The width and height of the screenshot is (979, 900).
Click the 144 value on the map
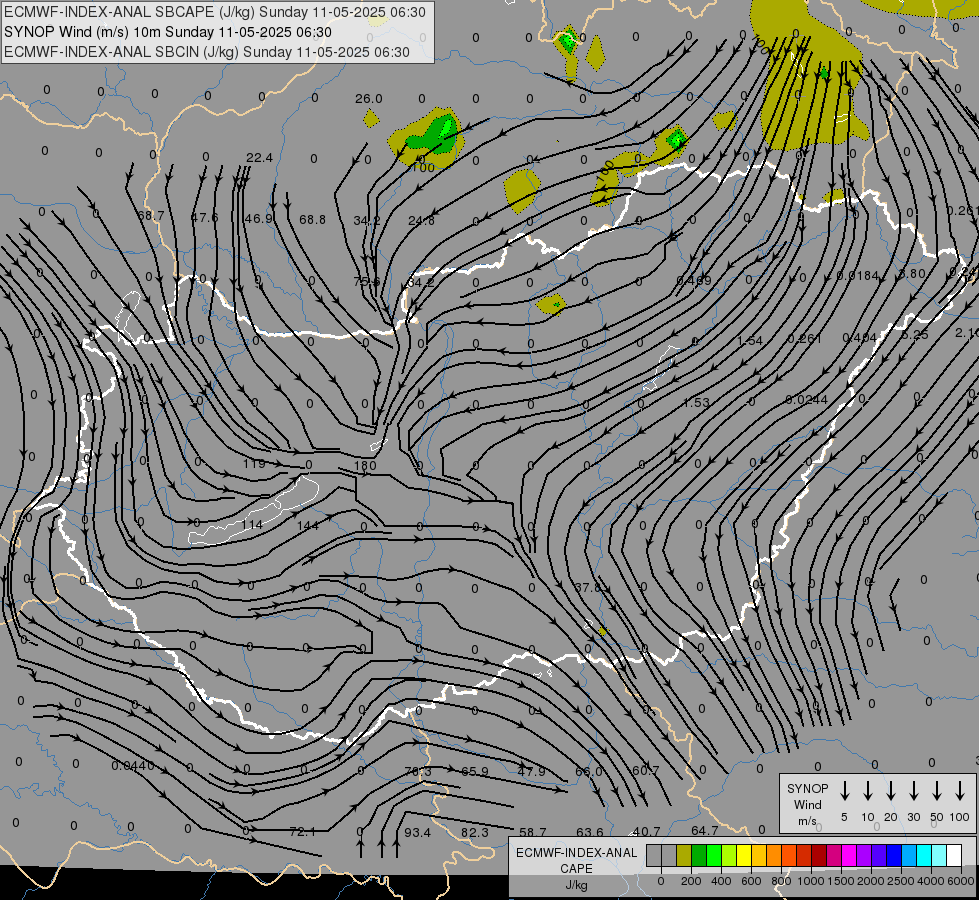click(308, 525)
